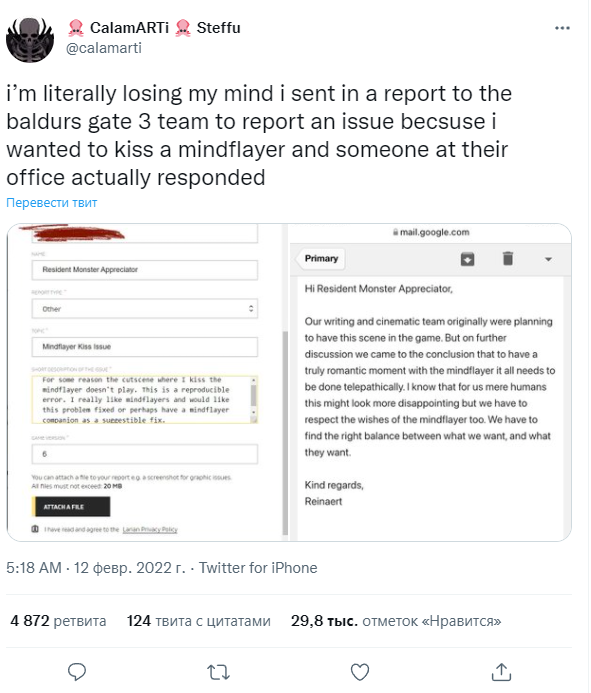Click the Gmail archive icon

tap(467, 259)
